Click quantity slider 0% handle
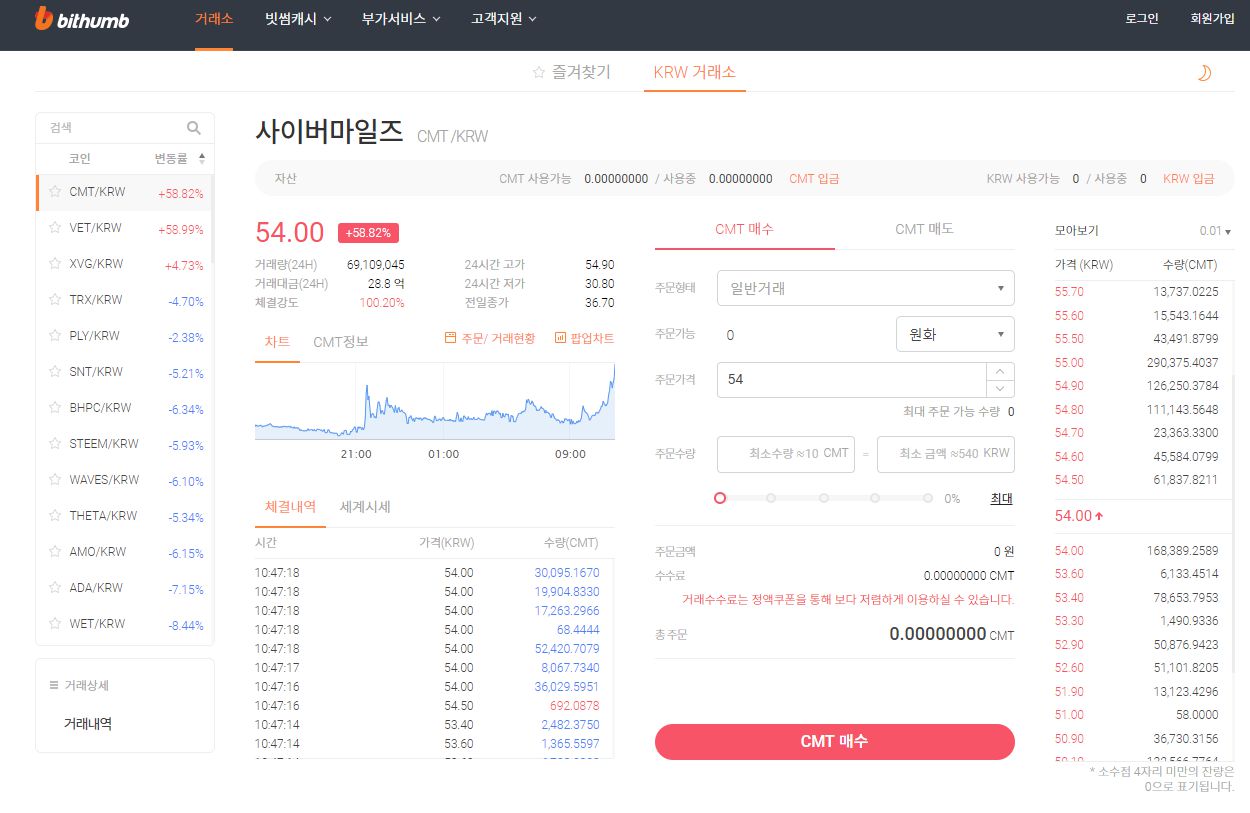Image resolution: width=1250 pixels, height=813 pixels. point(720,498)
